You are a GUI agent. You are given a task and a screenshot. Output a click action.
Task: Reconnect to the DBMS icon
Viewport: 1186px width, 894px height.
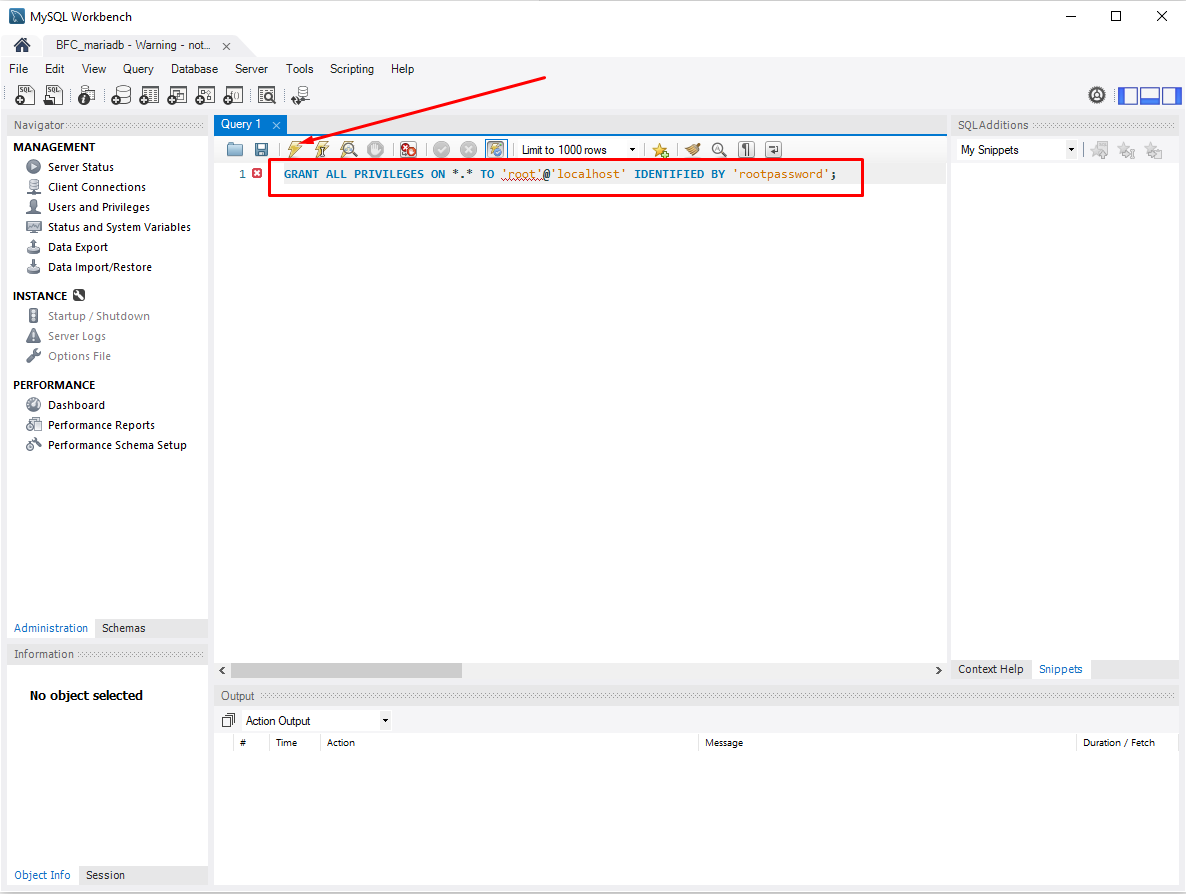pos(300,95)
